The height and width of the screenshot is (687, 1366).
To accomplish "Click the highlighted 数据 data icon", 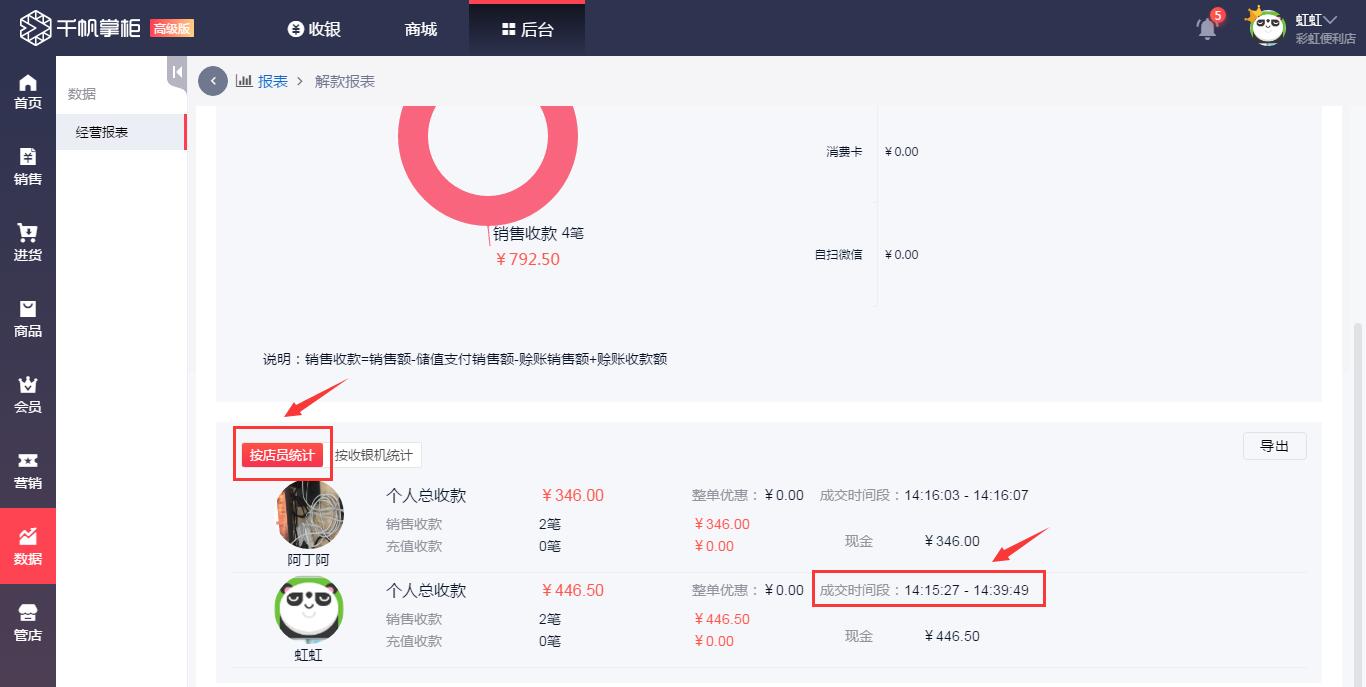I will [27, 545].
